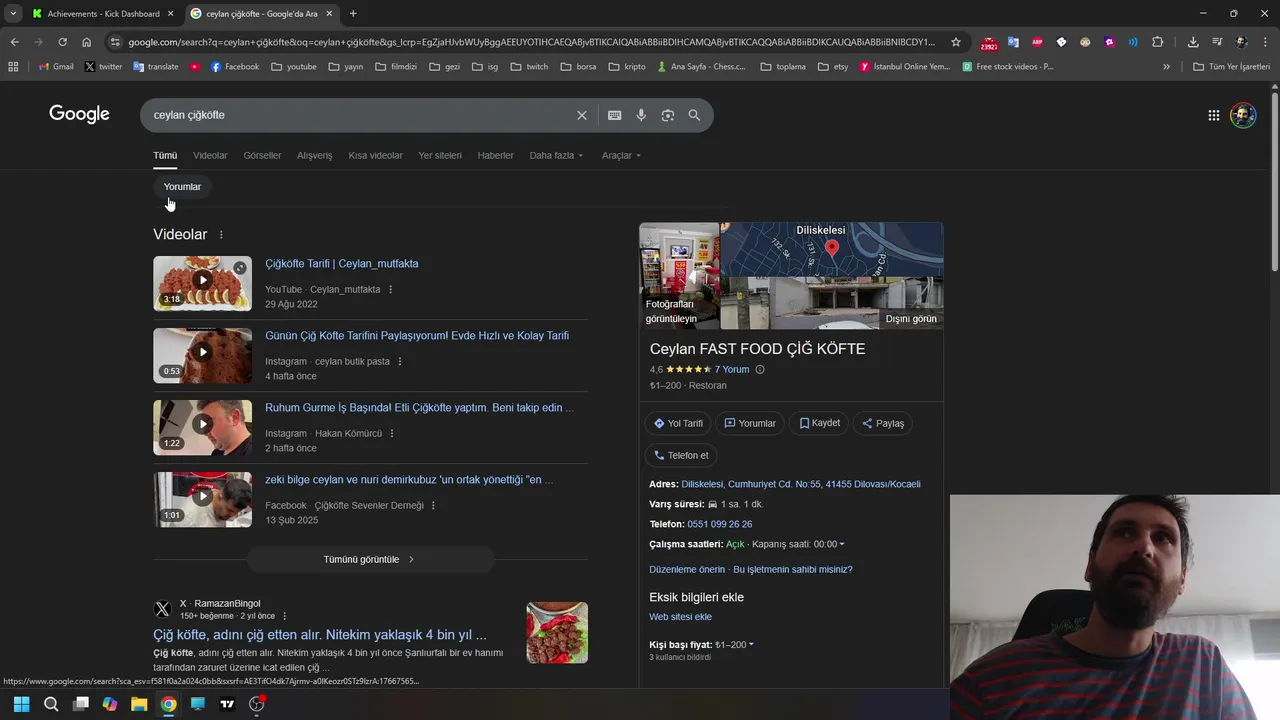Viewport: 1280px width, 720px height.
Task: Open options for RamazanBingol X result
Action: [x=285, y=616]
